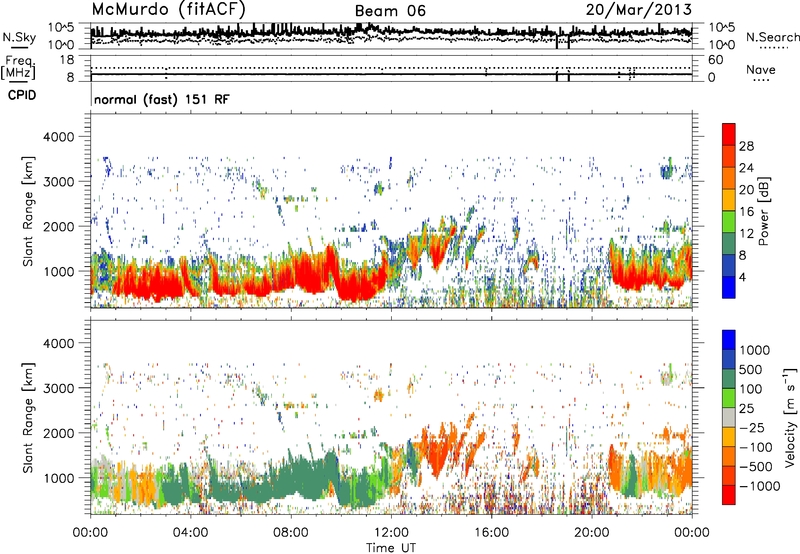The height and width of the screenshot is (554, 800).
Task: Pick the top blue segment of velocity colorbar
Action: coord(729,340)
